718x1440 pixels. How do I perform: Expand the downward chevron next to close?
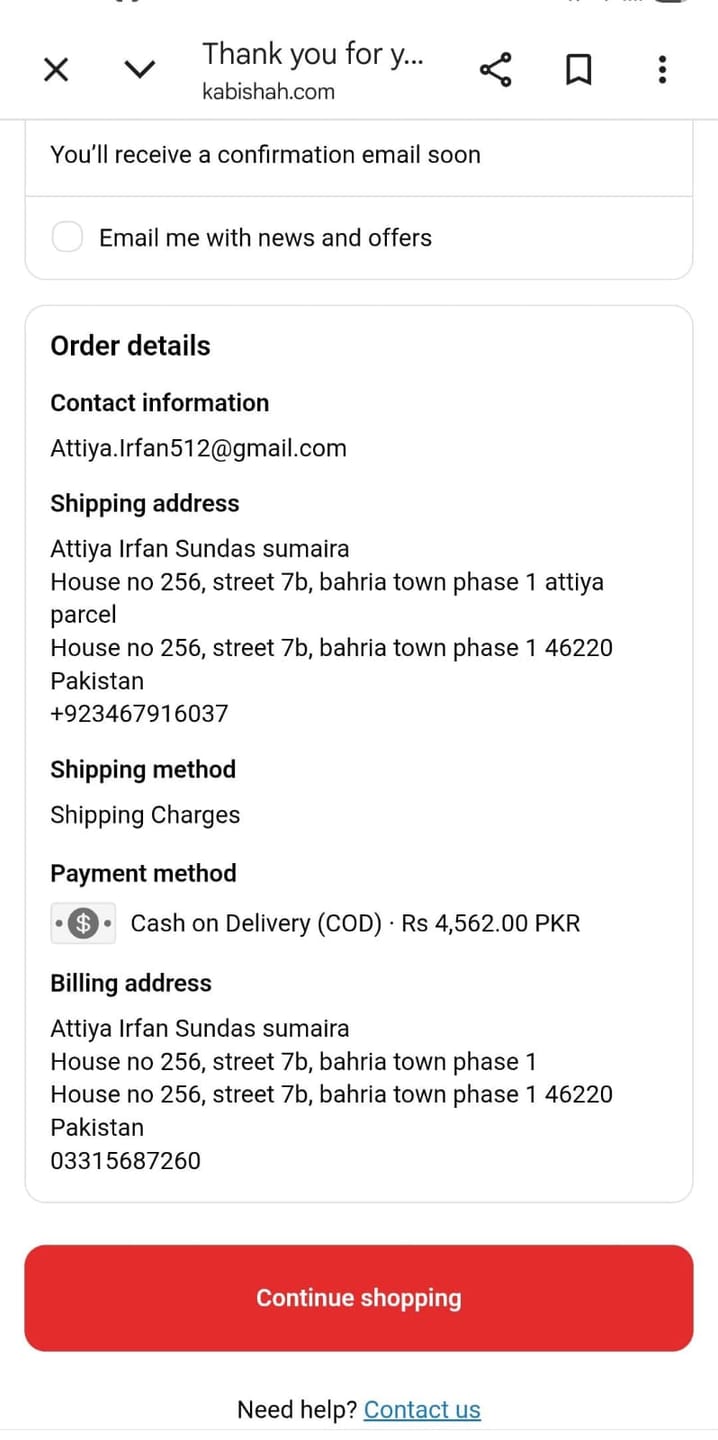[140, 69]
